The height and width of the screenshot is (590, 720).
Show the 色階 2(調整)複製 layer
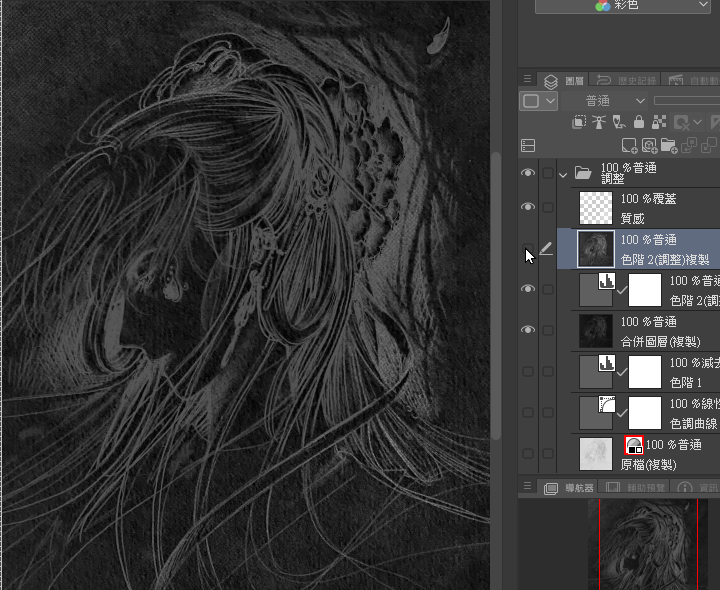[x=528, y=248]
